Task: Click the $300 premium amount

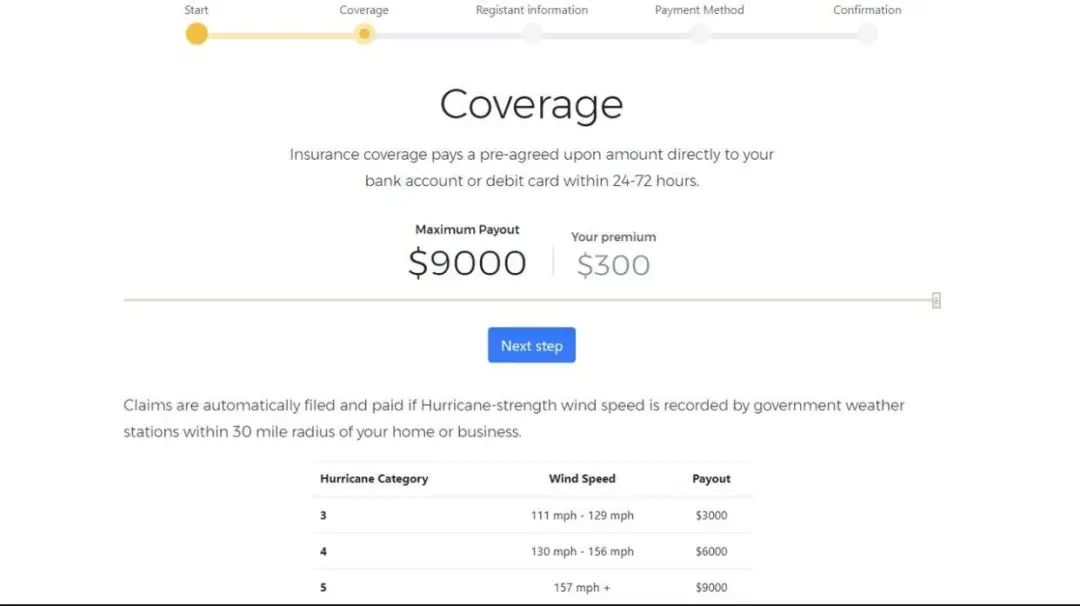Action: tap(613, 265)
